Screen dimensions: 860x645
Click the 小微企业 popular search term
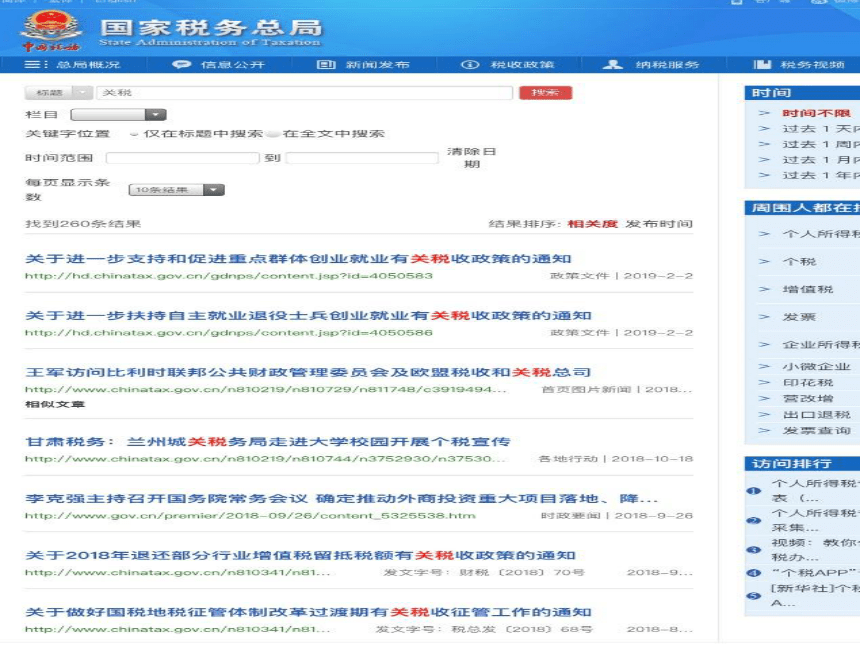point(816,366)
